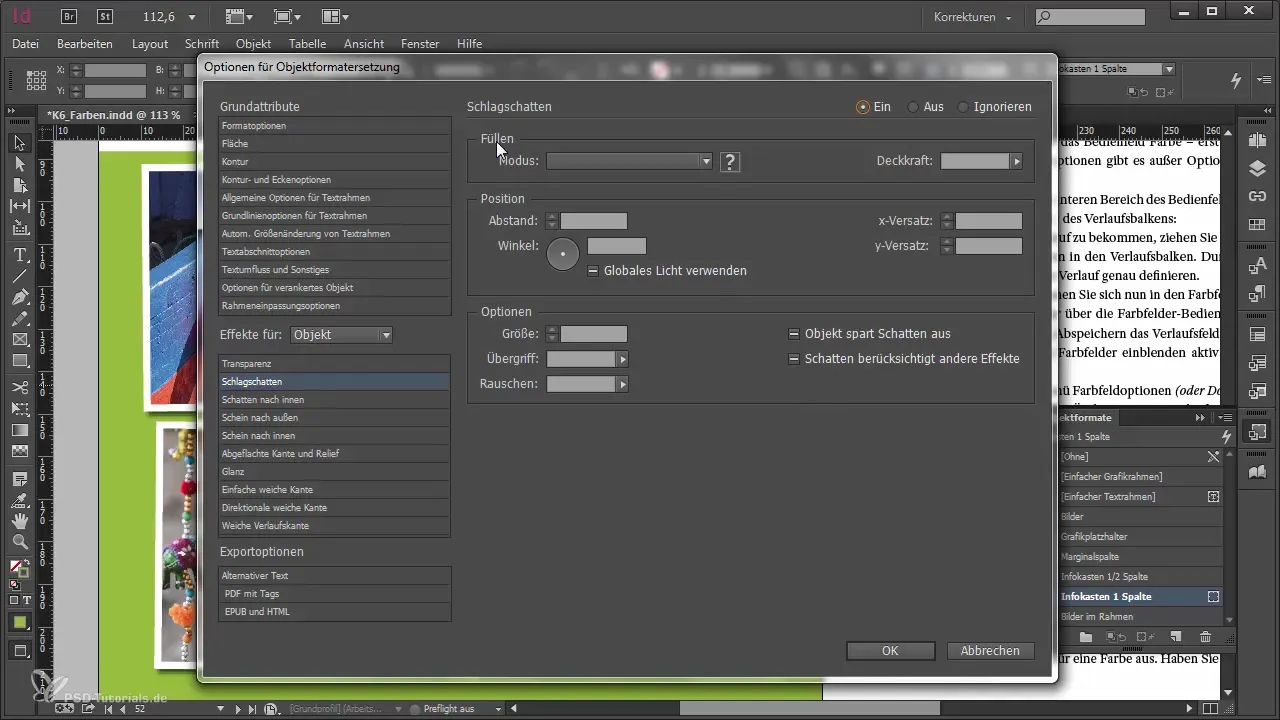Select the Hand tool

(19, 520)
